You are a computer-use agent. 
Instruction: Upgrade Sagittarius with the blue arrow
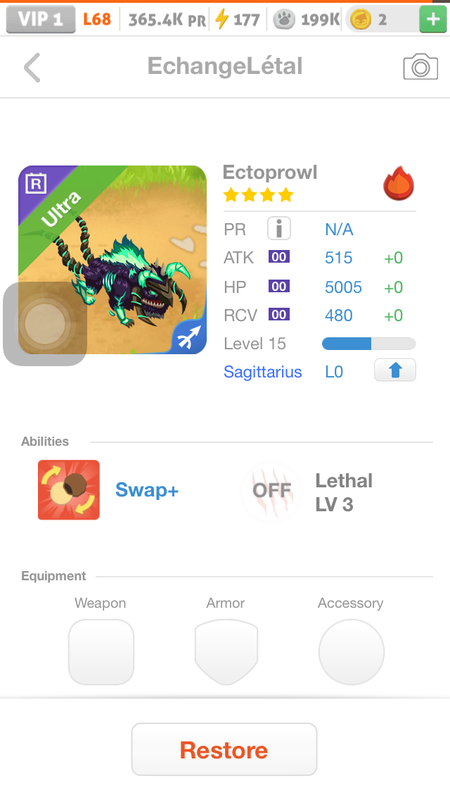click(x=395, y=370)
